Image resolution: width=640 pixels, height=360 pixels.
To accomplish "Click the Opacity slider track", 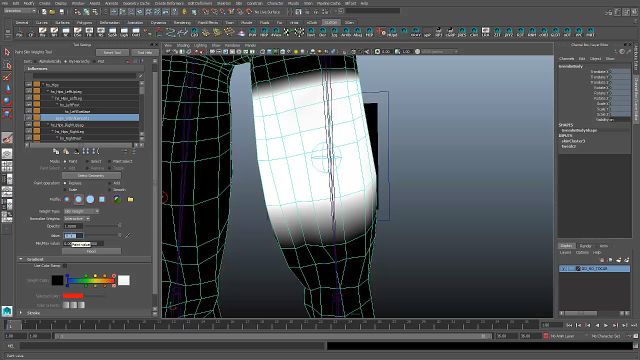I will point(101,226).
